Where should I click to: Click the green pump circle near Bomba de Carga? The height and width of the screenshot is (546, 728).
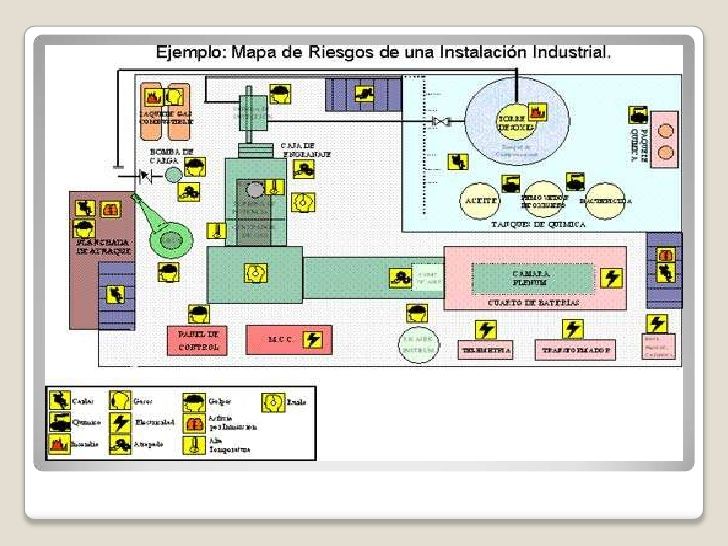click(174, 175)
